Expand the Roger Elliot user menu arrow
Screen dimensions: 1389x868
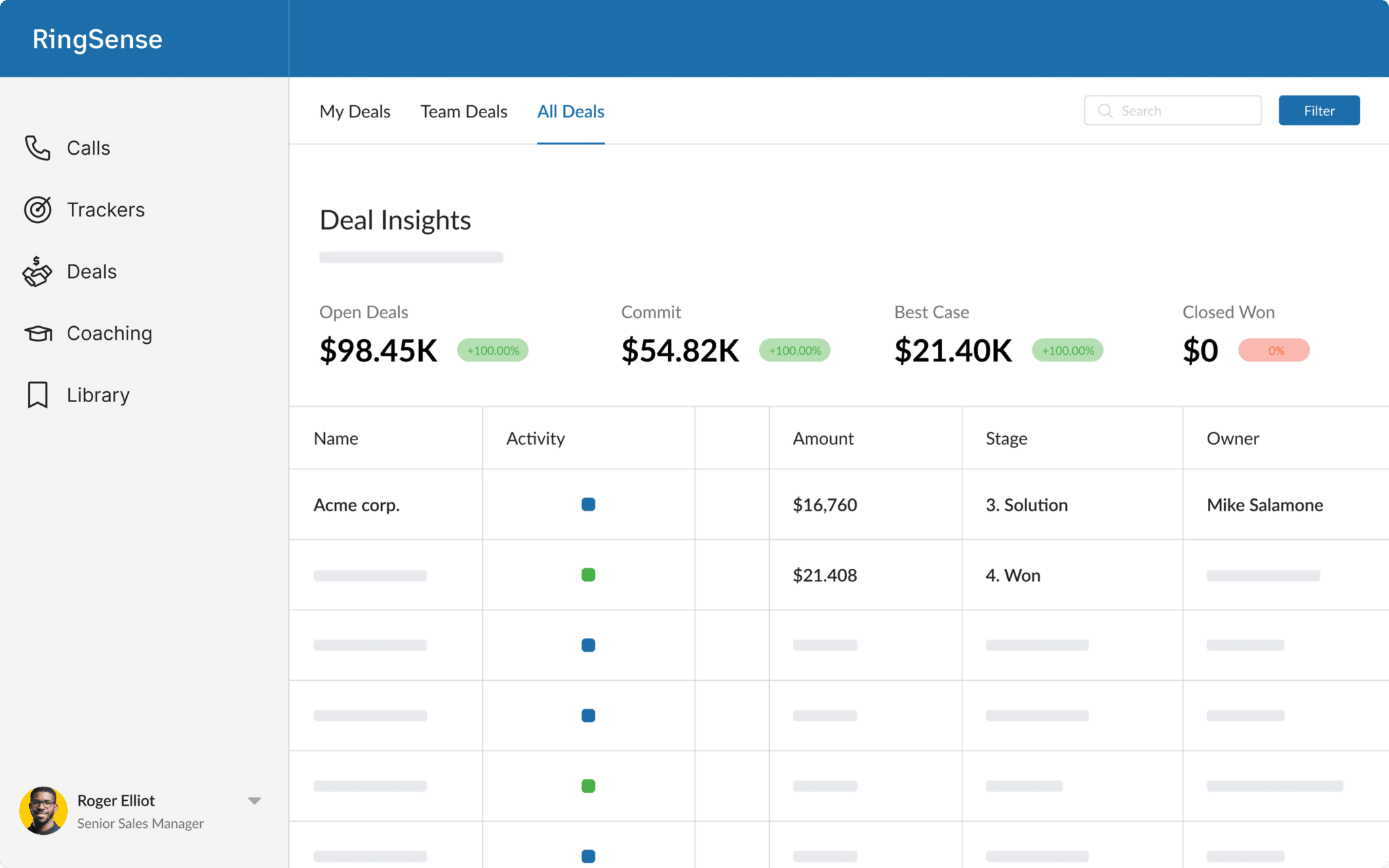coord(254,801)
